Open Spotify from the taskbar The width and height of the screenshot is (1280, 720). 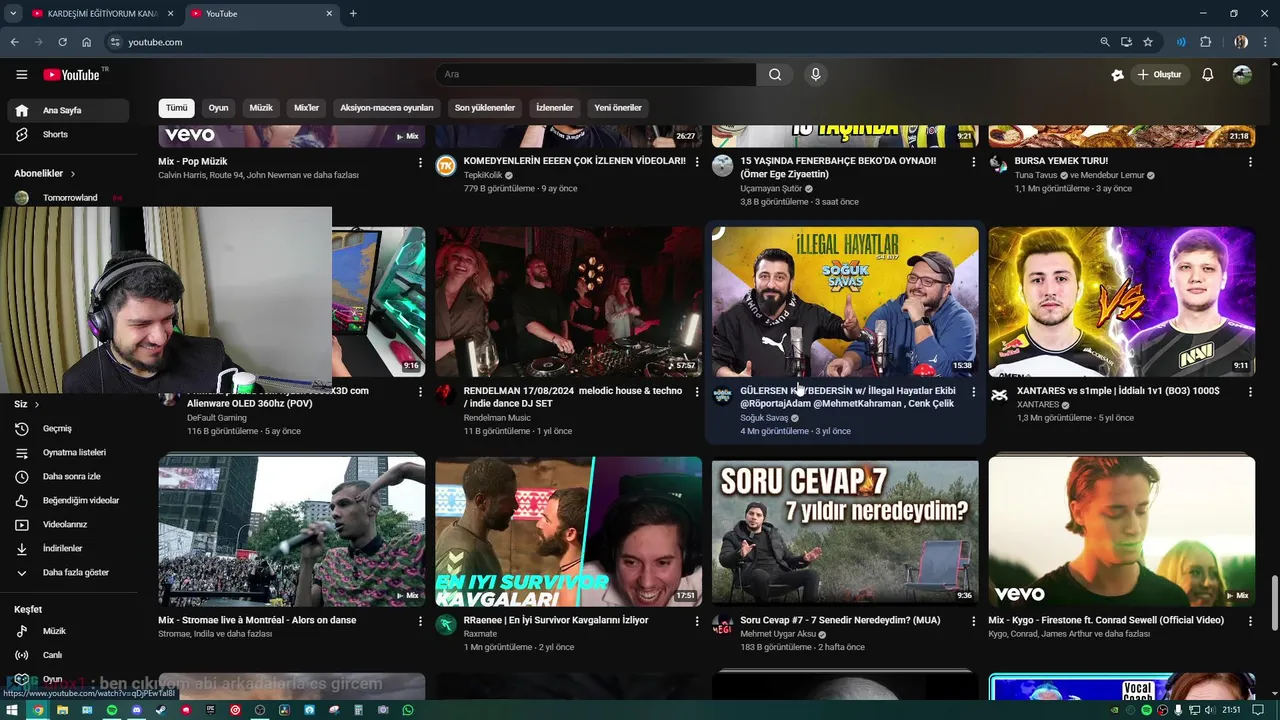point(111,710)
